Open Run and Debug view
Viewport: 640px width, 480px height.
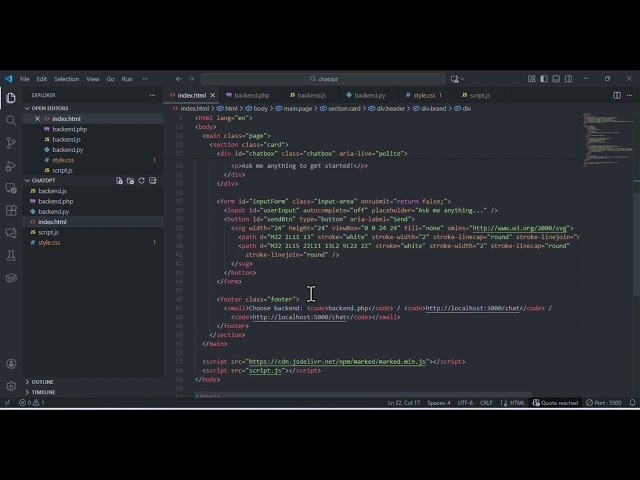coord(11,164)
